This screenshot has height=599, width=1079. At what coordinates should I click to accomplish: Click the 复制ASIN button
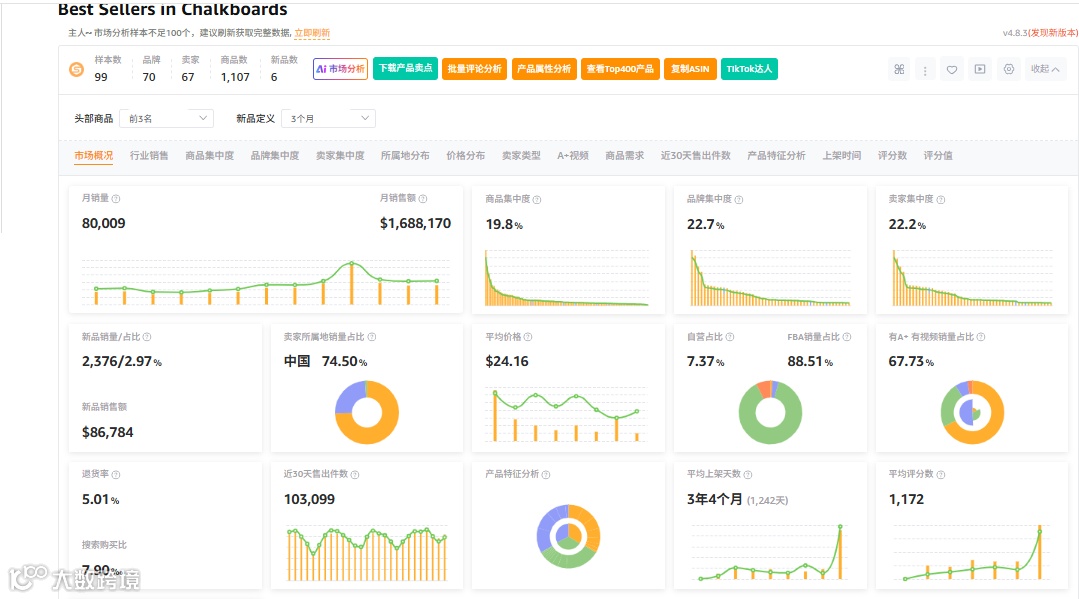tap(690, 69)
